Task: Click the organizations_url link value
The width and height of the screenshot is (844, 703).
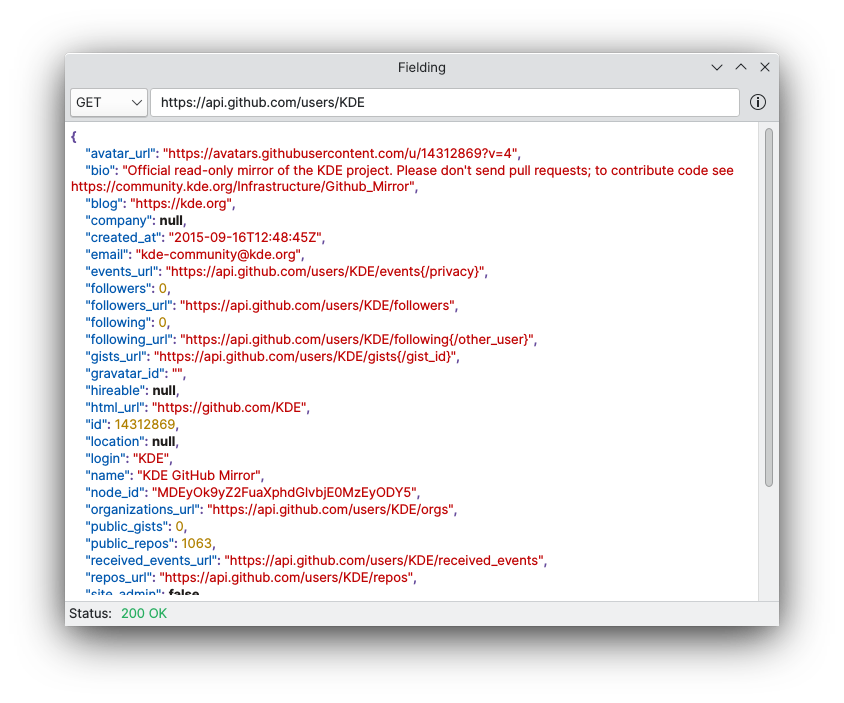Action: pos(331,509)
